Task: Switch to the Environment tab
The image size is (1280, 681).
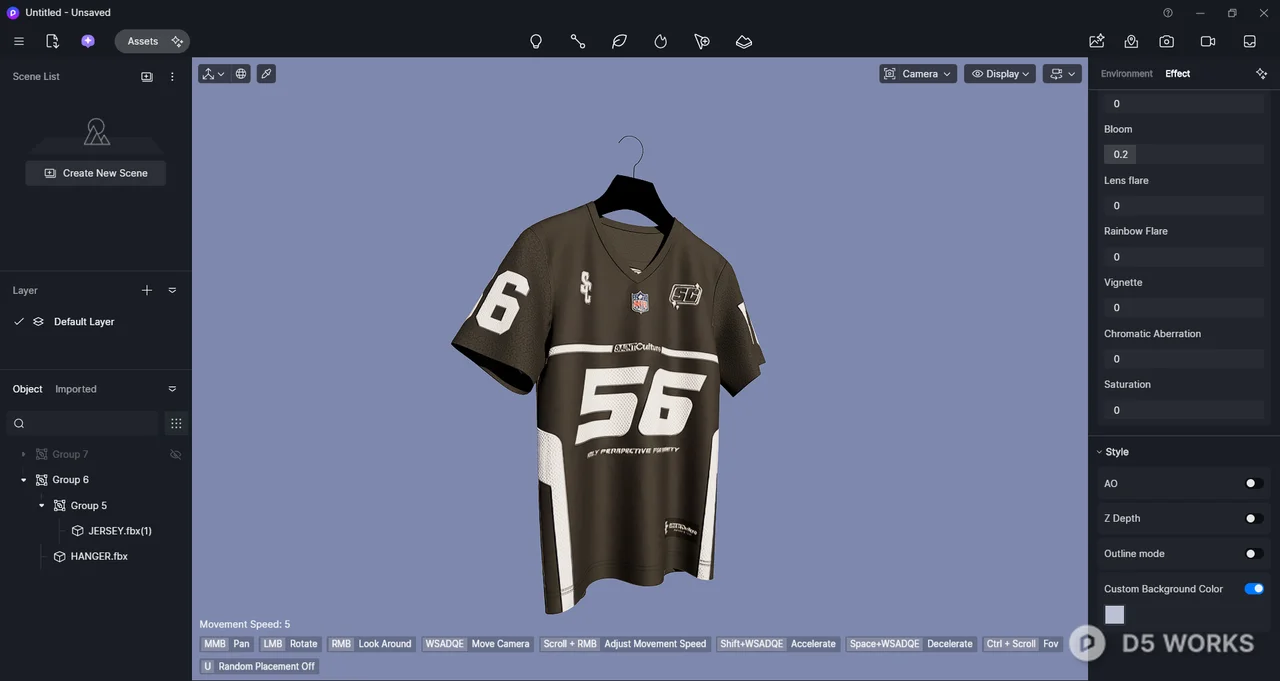Action: click(x=1127, y=74)
